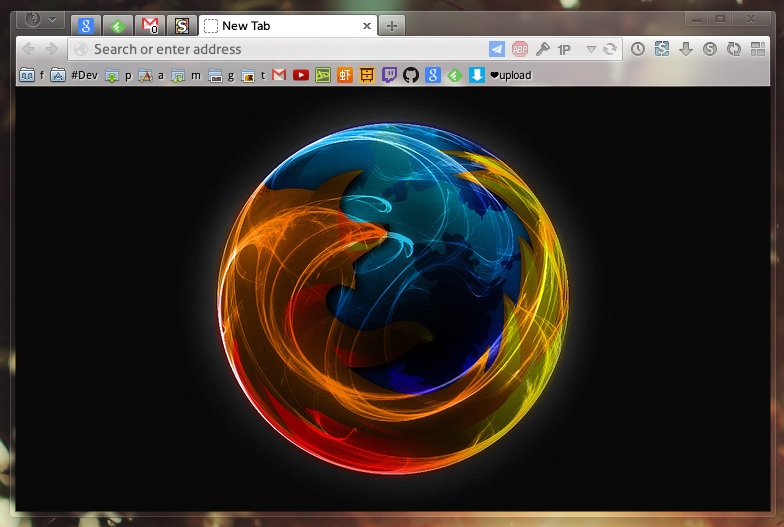The width and height of the screenshot is (784, 527).
Task: Click the globe site identity icon
Action: point(80,49)
